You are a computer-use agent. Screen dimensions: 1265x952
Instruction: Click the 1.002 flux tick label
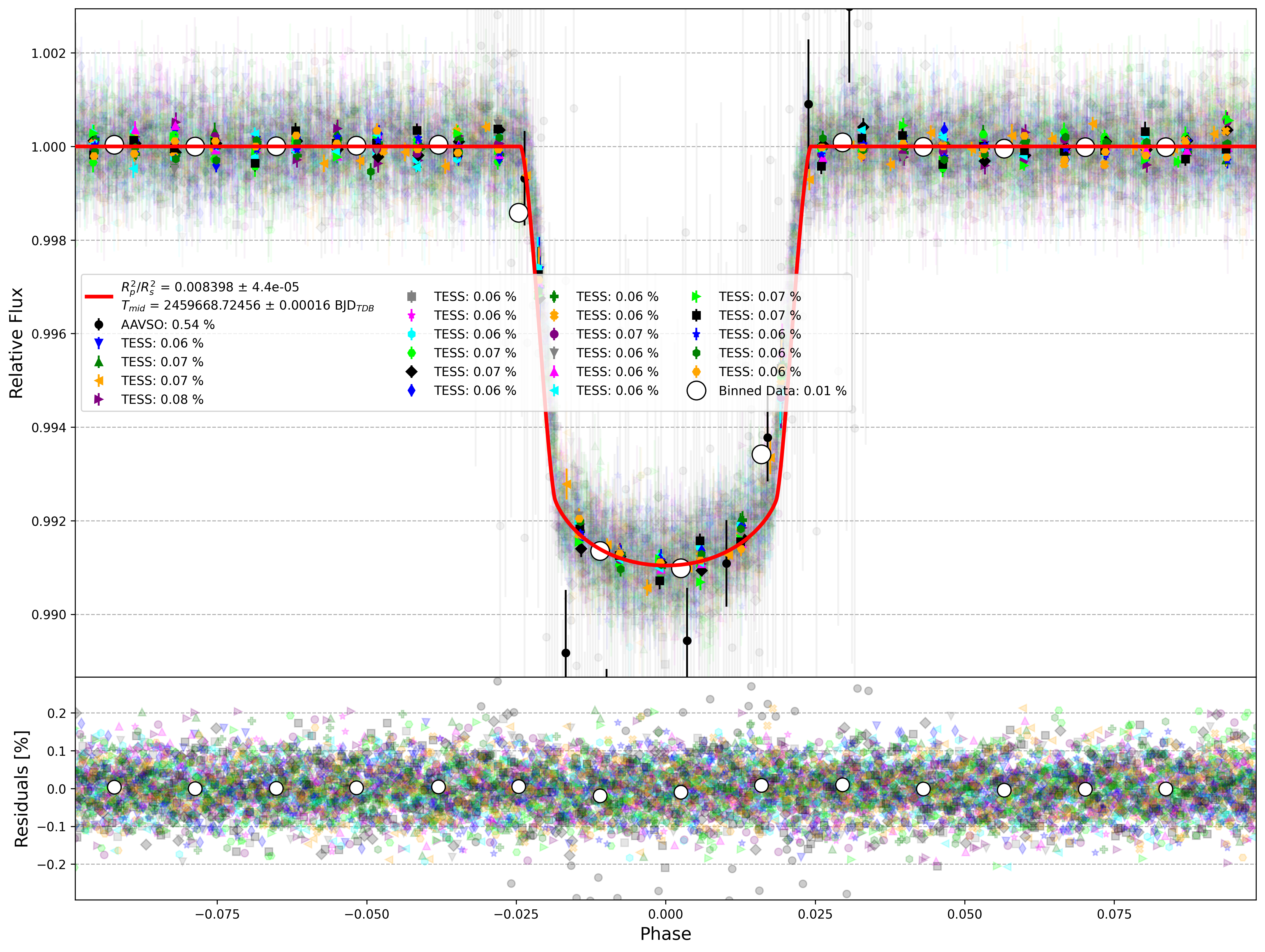(49, 53)
